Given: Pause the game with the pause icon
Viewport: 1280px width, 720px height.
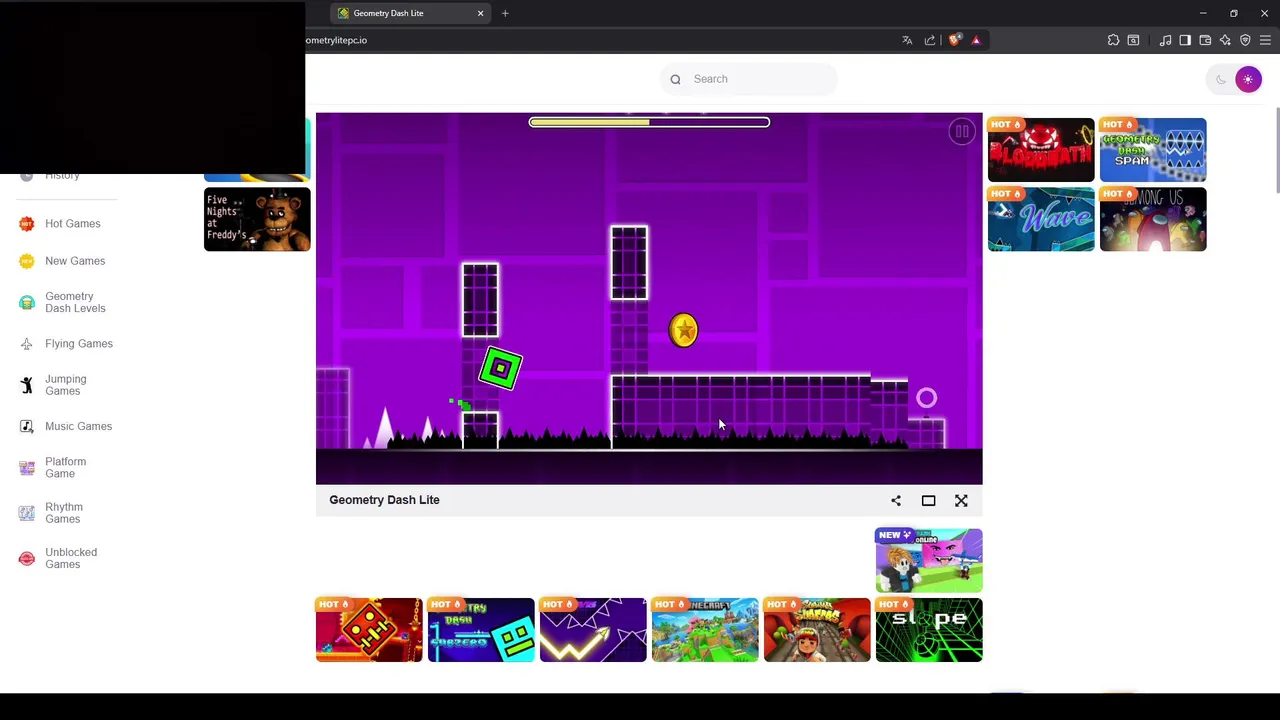Looking at the screenshot, I should pos(961,131).
